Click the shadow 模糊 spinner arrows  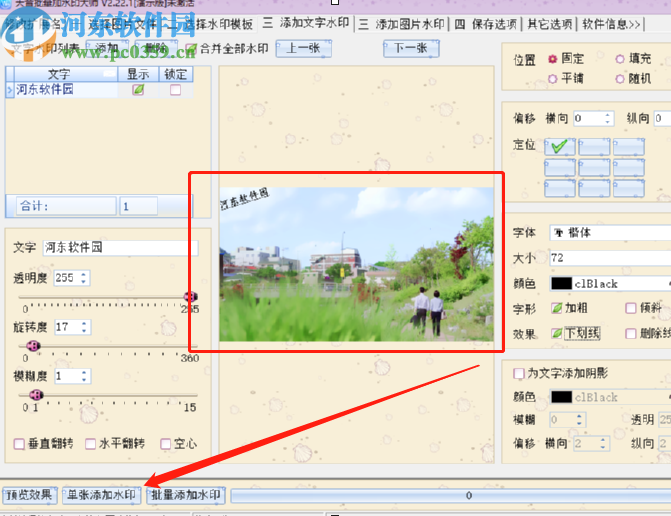coord(579,420)
